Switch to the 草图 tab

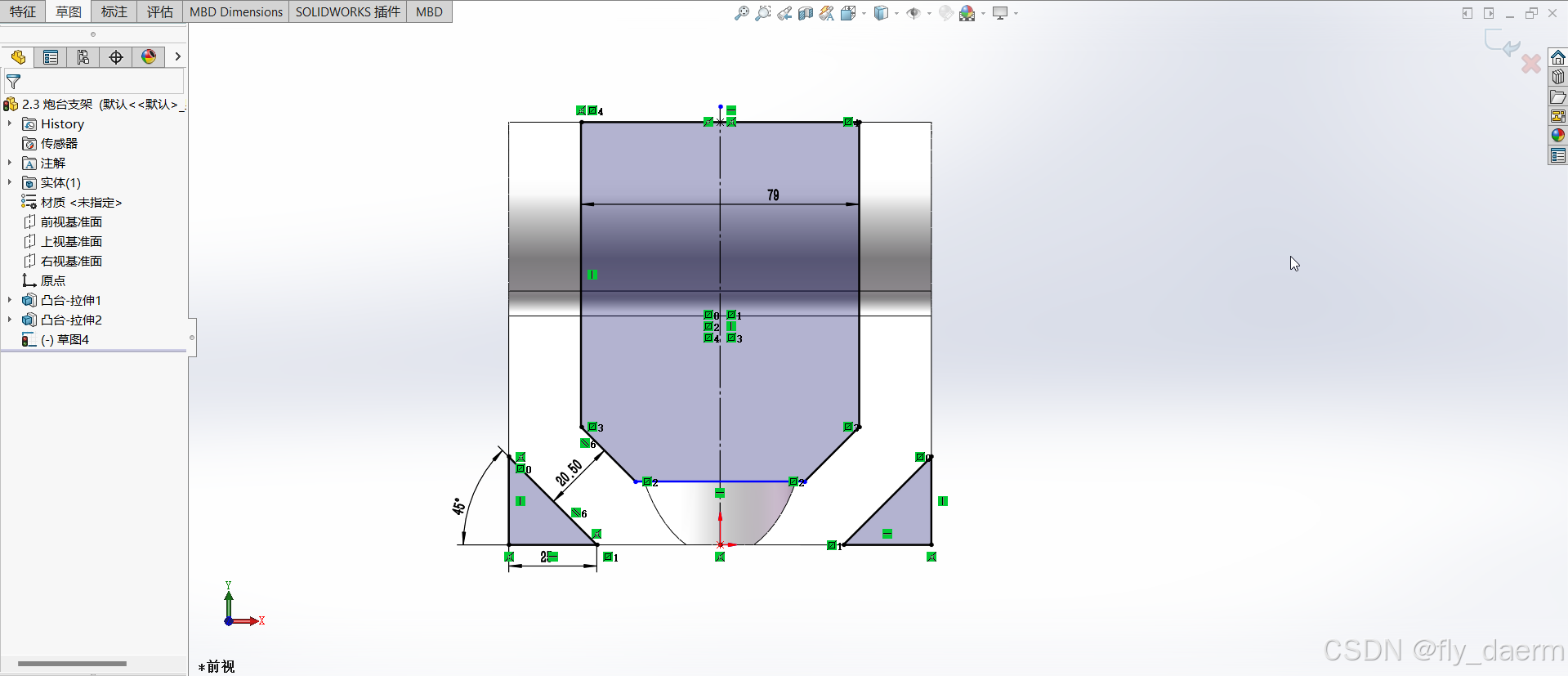69,11
